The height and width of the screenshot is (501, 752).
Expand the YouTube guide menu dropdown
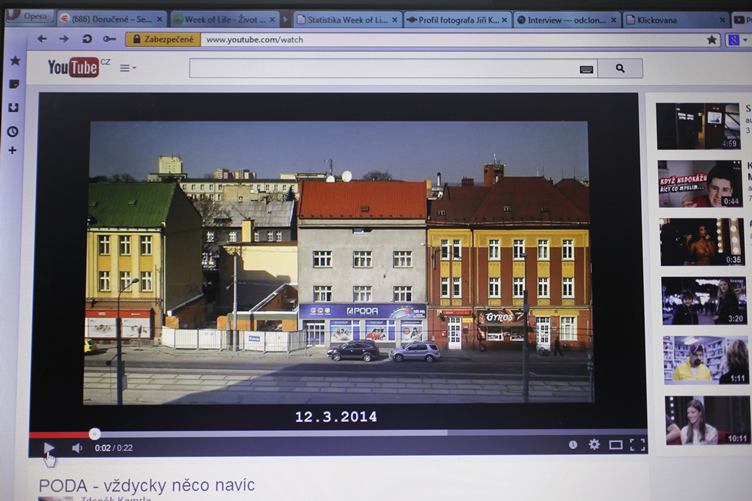pyautogui.click(x=128, y=68)
